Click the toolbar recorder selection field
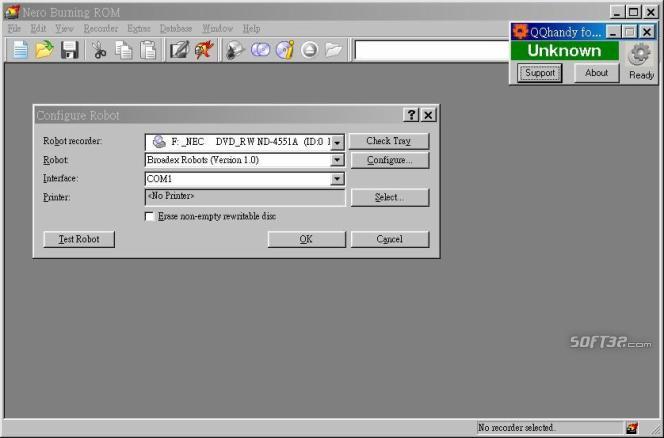 click(x=432, y=50)
